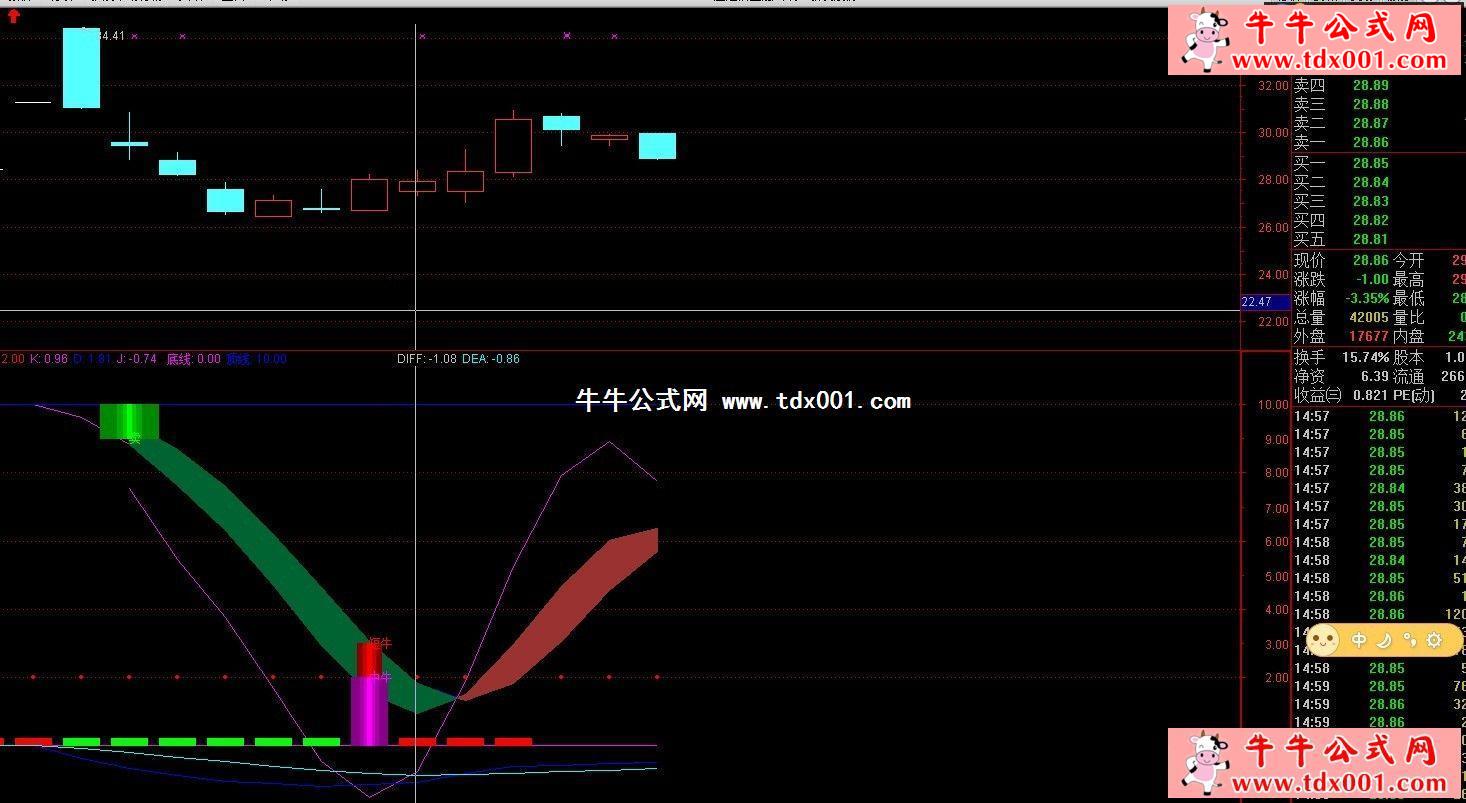This screenshot has height=803, width=1466.
Task: Click cow mascot logo at bottom right
Action: 1205,766
